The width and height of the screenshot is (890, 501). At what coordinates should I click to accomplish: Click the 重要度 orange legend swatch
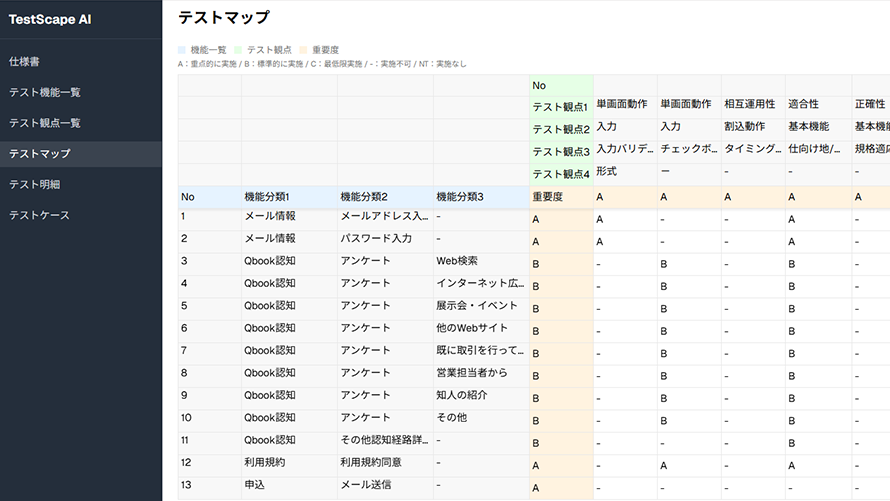pyautogui.click(x=303, y=50)
